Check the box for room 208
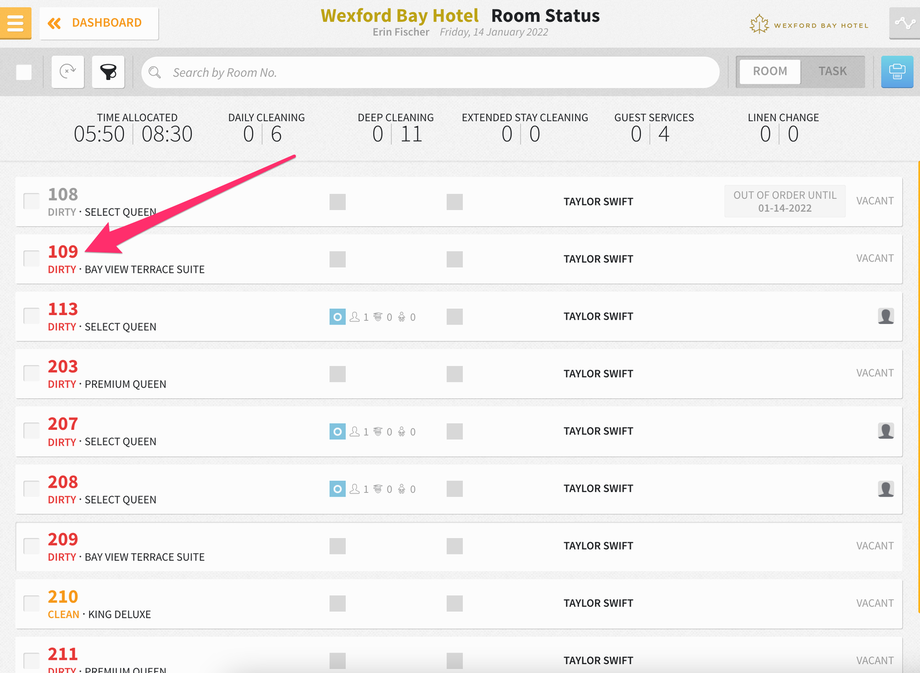This screenshot has width=920, height=673. click(31, 488)
